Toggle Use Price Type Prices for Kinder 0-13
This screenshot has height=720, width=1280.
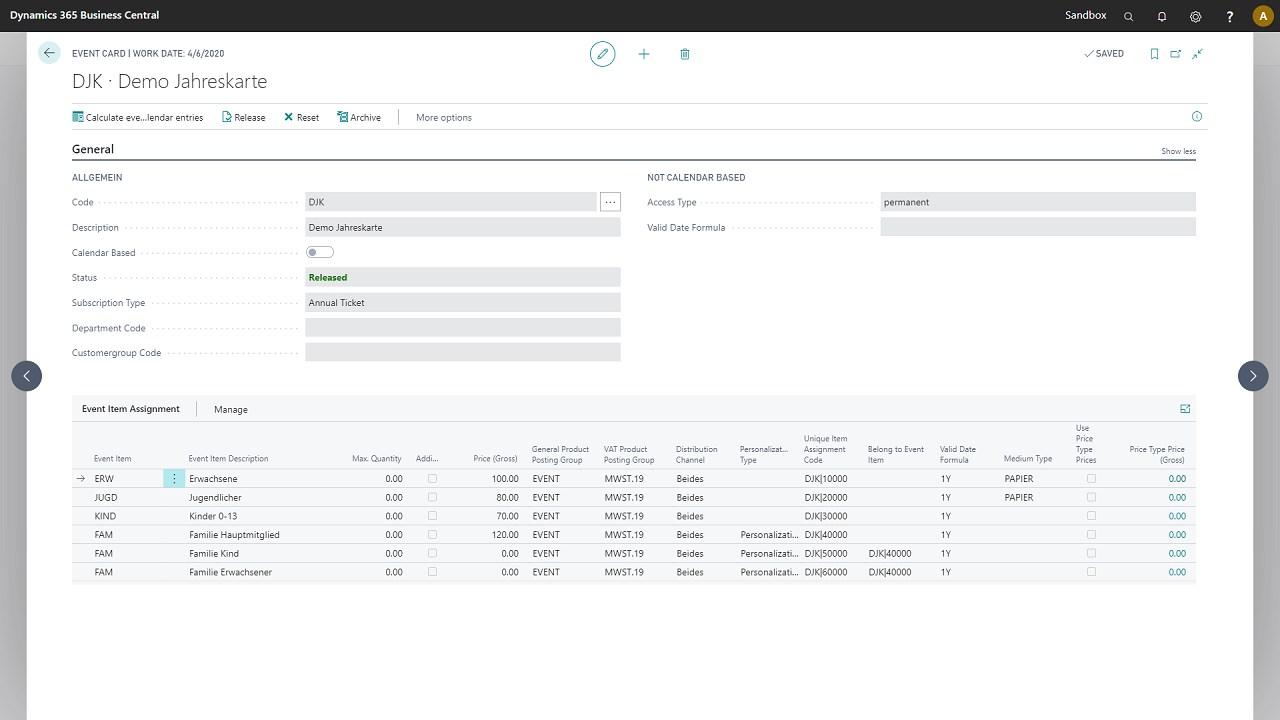[x=1091, y=516]
